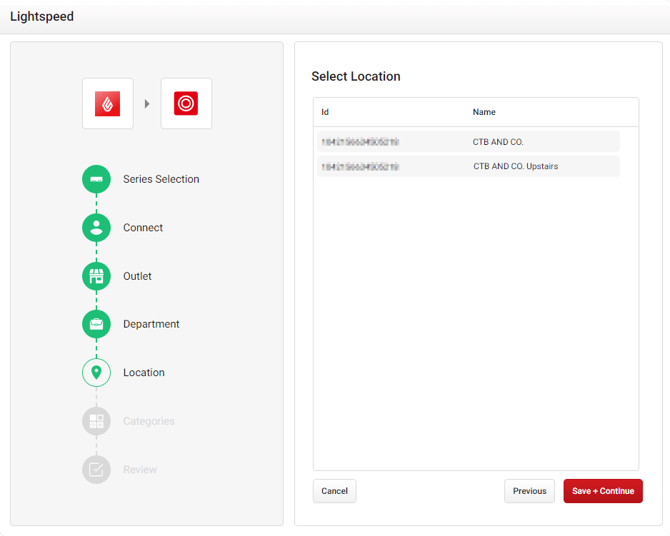
Task: Click the blurred Id of CTB AND CO. Upstairs
Action: click(360, 167)
